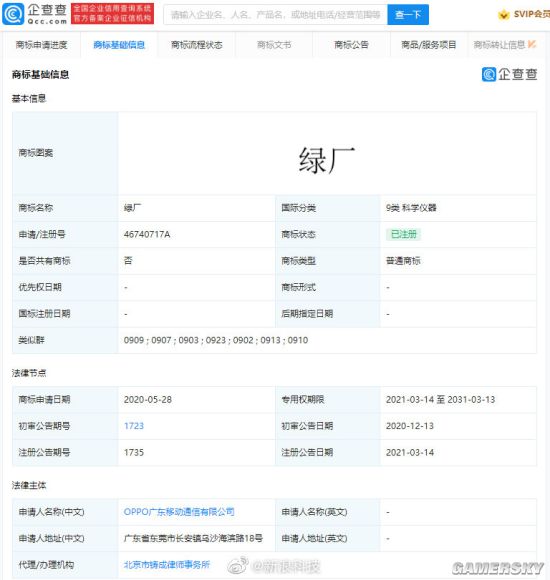
Task: Click the 已注册 status tag
Action: pyautogui.click(x=404, y=234)
